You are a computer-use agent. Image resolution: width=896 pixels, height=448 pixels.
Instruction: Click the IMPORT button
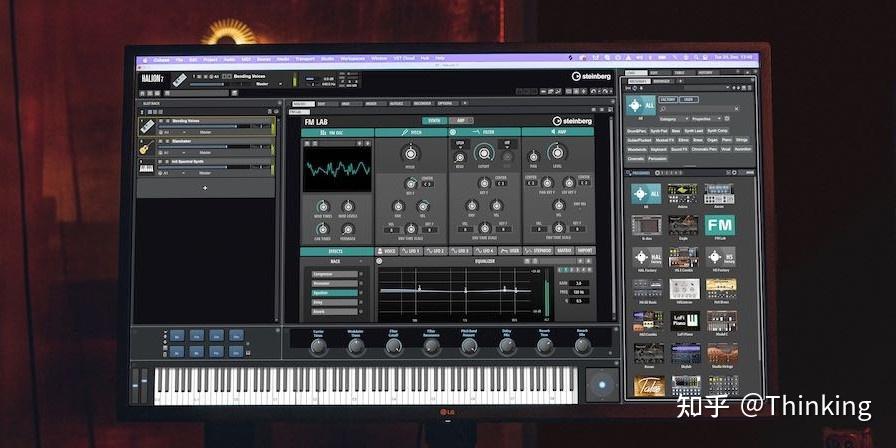[585, 251]
